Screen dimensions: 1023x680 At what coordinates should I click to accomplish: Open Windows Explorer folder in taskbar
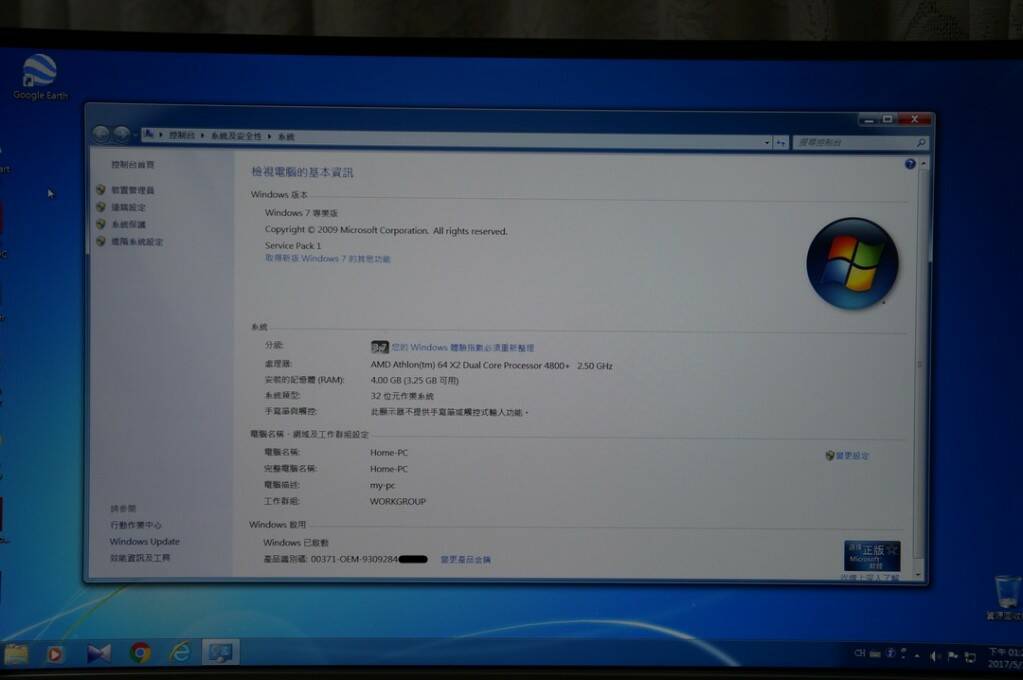[x=16, y=654]
